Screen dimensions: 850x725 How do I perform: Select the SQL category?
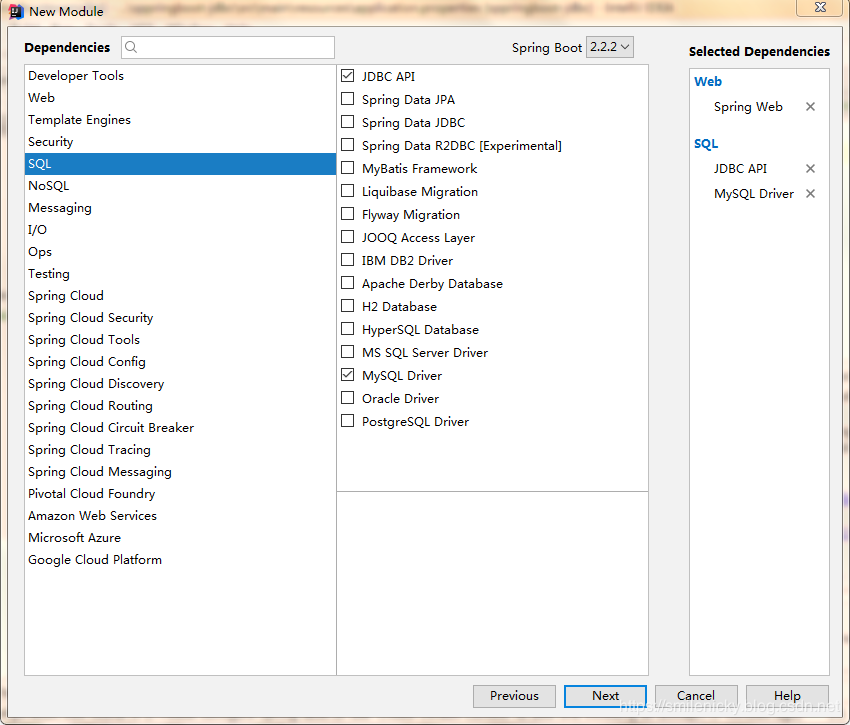(180, 164)
